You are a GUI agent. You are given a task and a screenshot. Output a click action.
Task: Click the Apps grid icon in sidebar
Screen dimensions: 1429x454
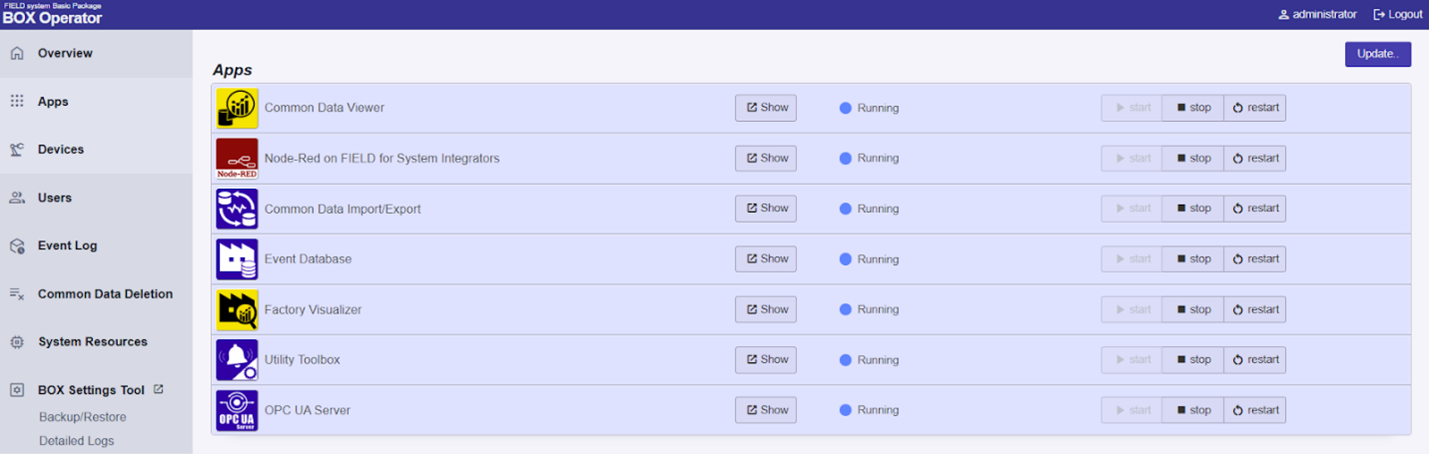[x=17, y=101]
